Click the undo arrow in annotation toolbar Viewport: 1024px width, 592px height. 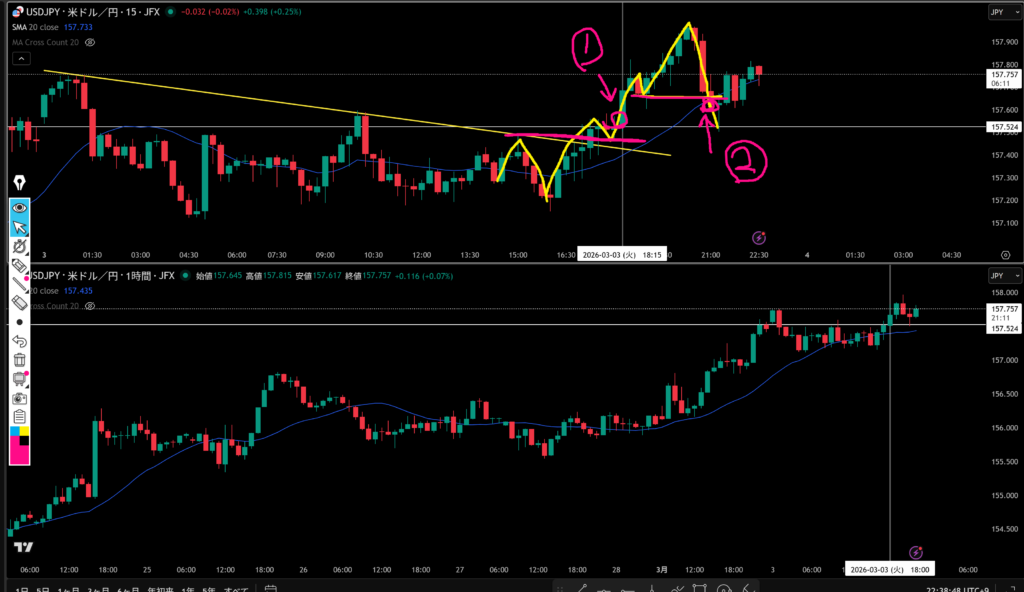(x=19, y=341)
